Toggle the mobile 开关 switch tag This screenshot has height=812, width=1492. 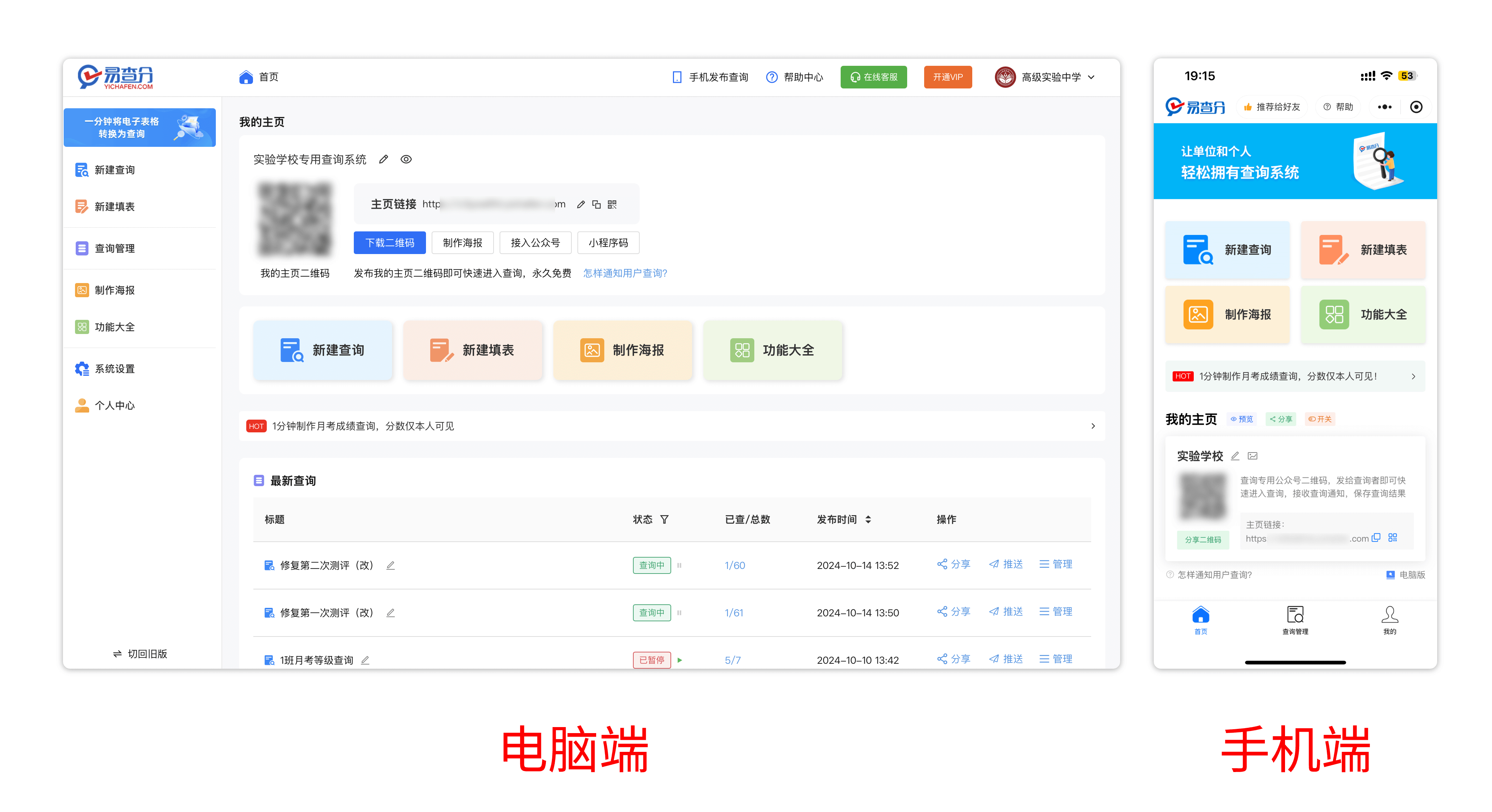[x=1320, y=419]
